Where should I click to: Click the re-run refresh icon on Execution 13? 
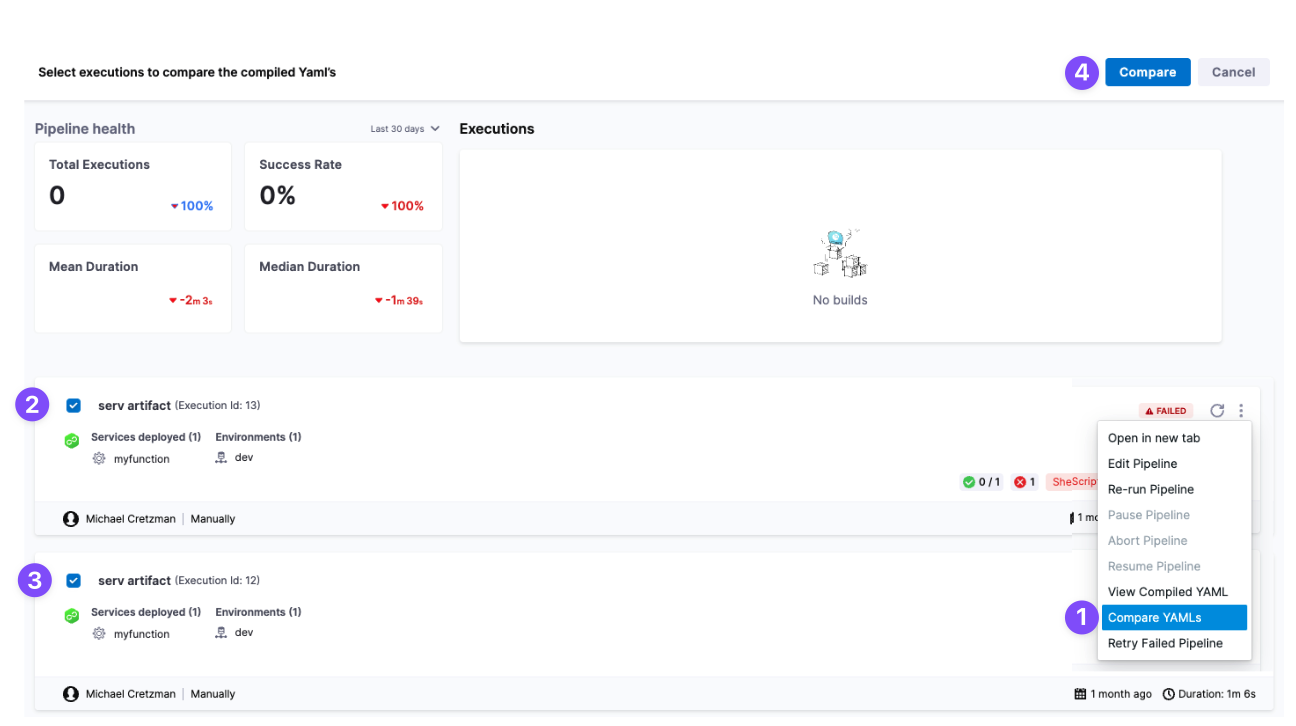pyautogui.click(x=1217, y=410)
